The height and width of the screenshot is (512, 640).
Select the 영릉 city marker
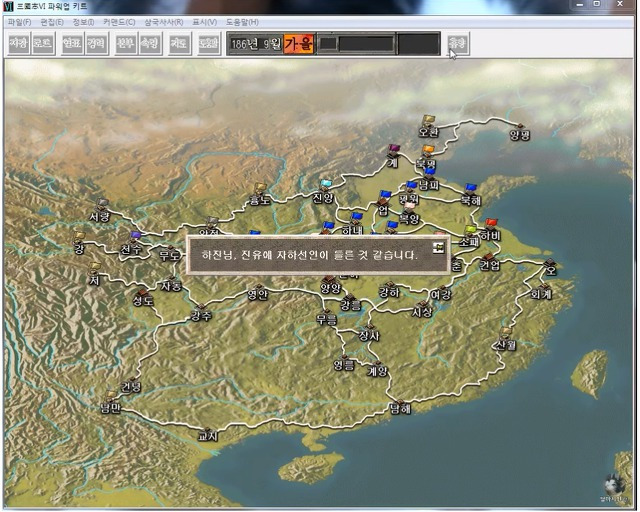[344, 363]
